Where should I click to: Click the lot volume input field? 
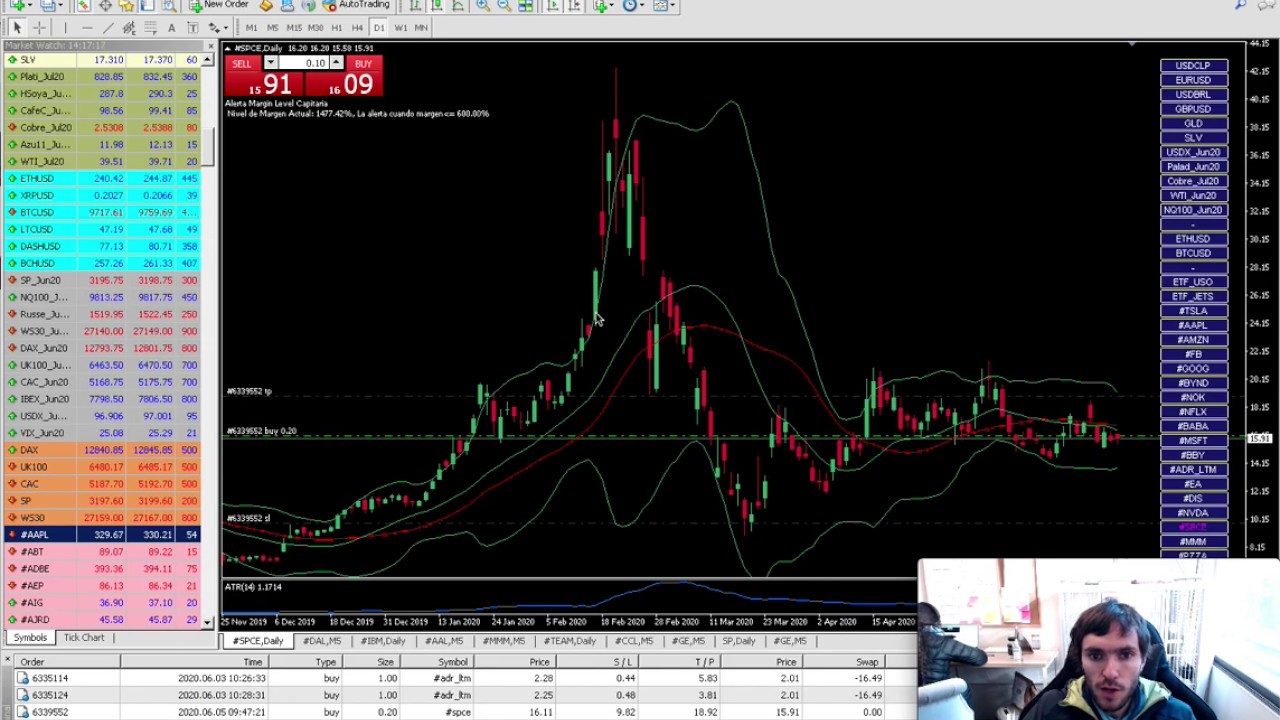pyautogui.click(x=303, y=64)
